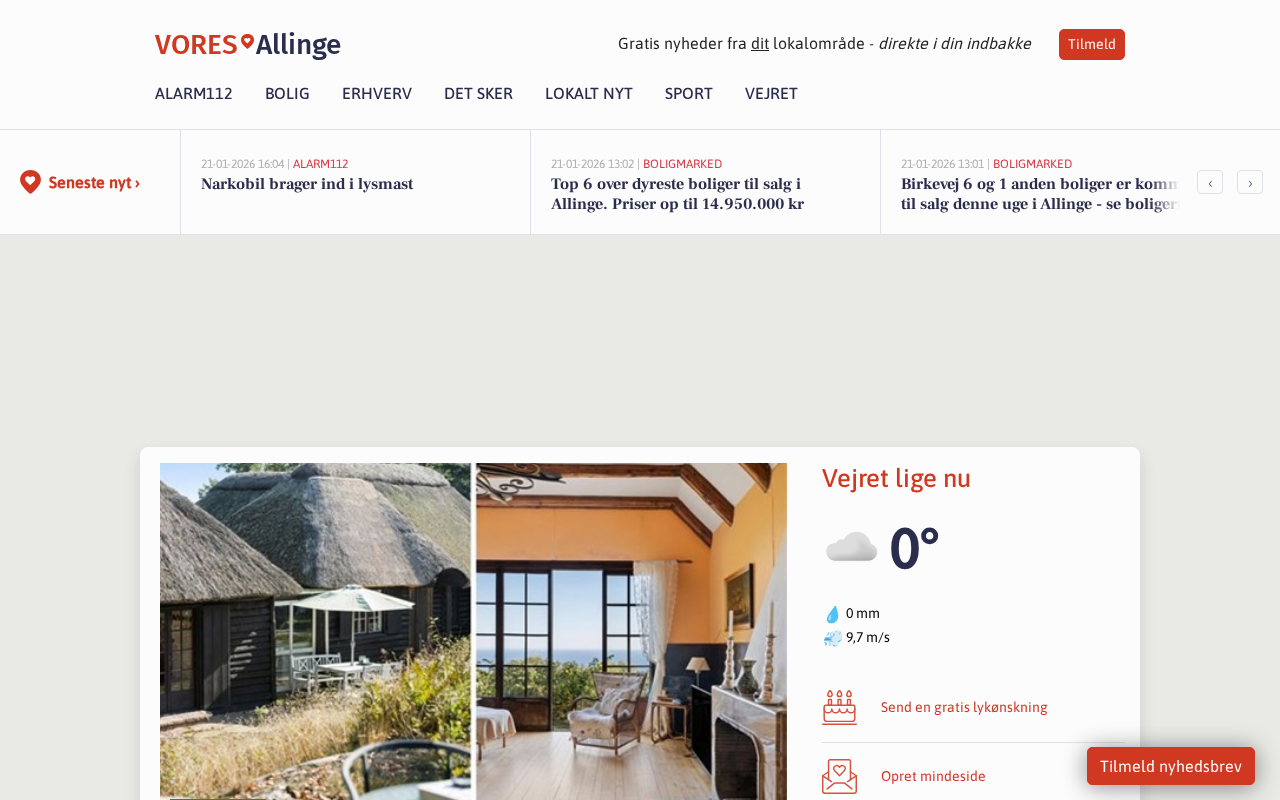
Task: Click the heart icon beside Seneste nyt
Action: pyautogui.click(x=30, y=182)
